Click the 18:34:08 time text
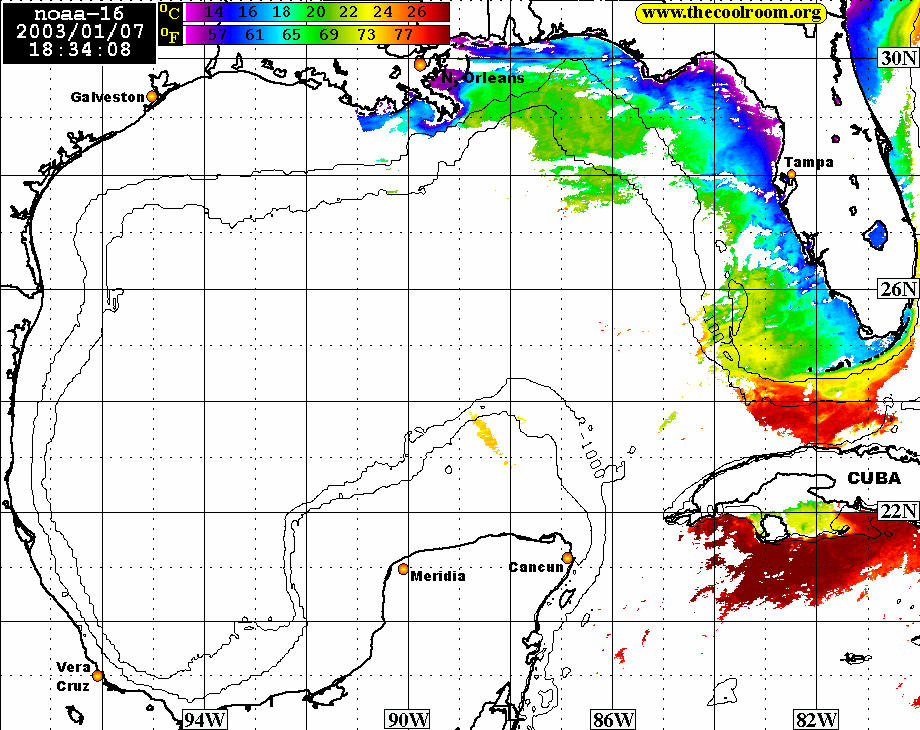This screenshot has height=730, width=920. pos(80,49)
